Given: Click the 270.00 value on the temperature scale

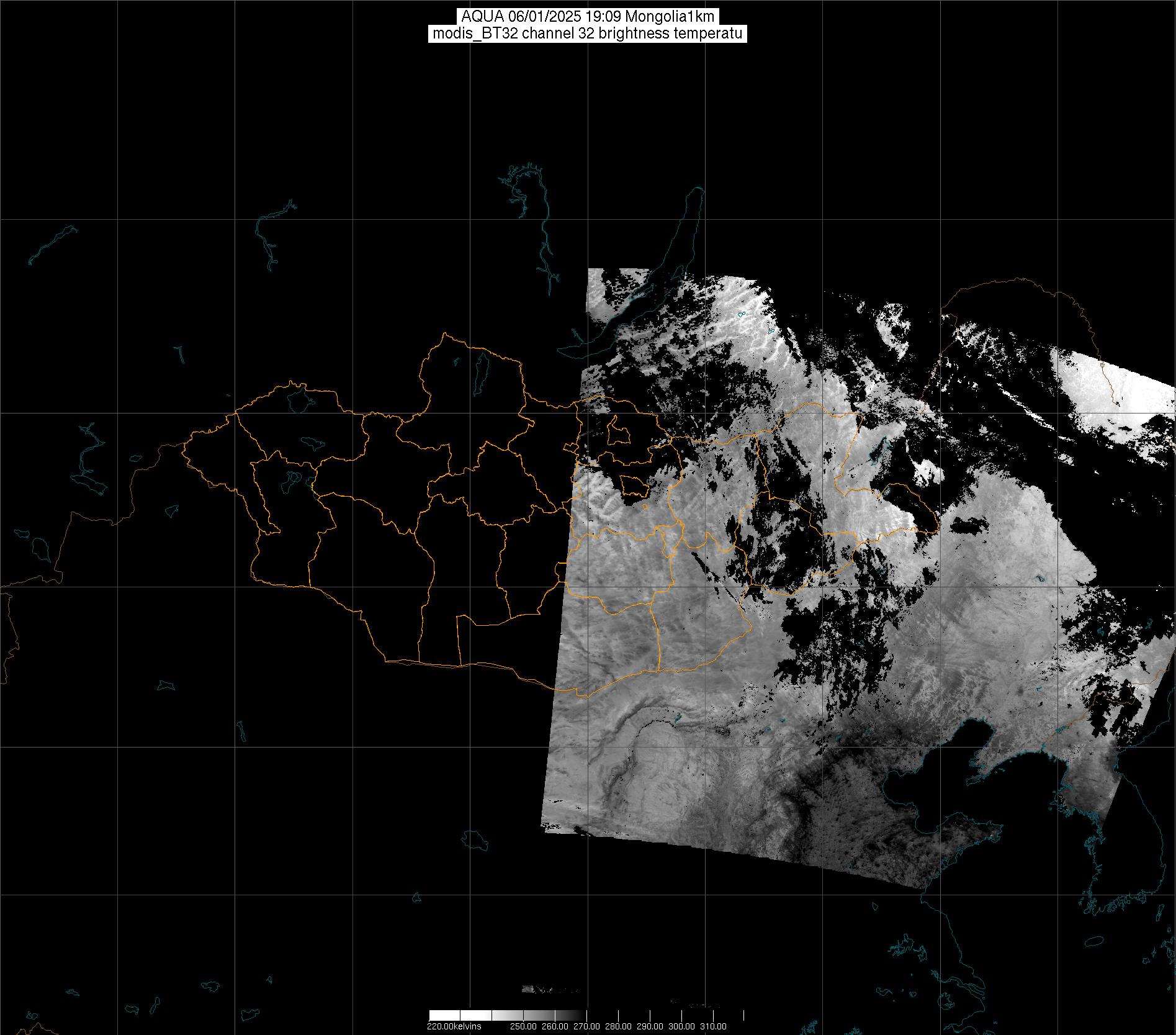Looking at the screenshot, I should coord(586,1026).
